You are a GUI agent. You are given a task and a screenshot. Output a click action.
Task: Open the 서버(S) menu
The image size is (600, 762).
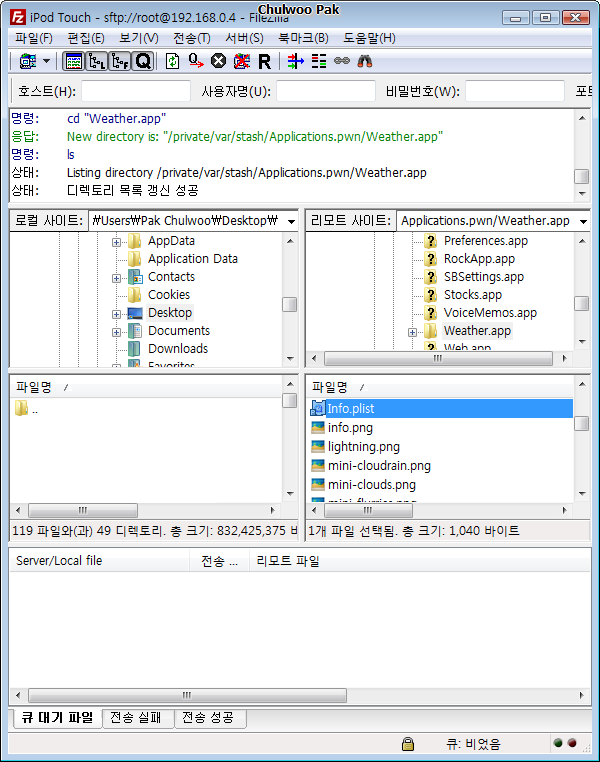point(244,38)
